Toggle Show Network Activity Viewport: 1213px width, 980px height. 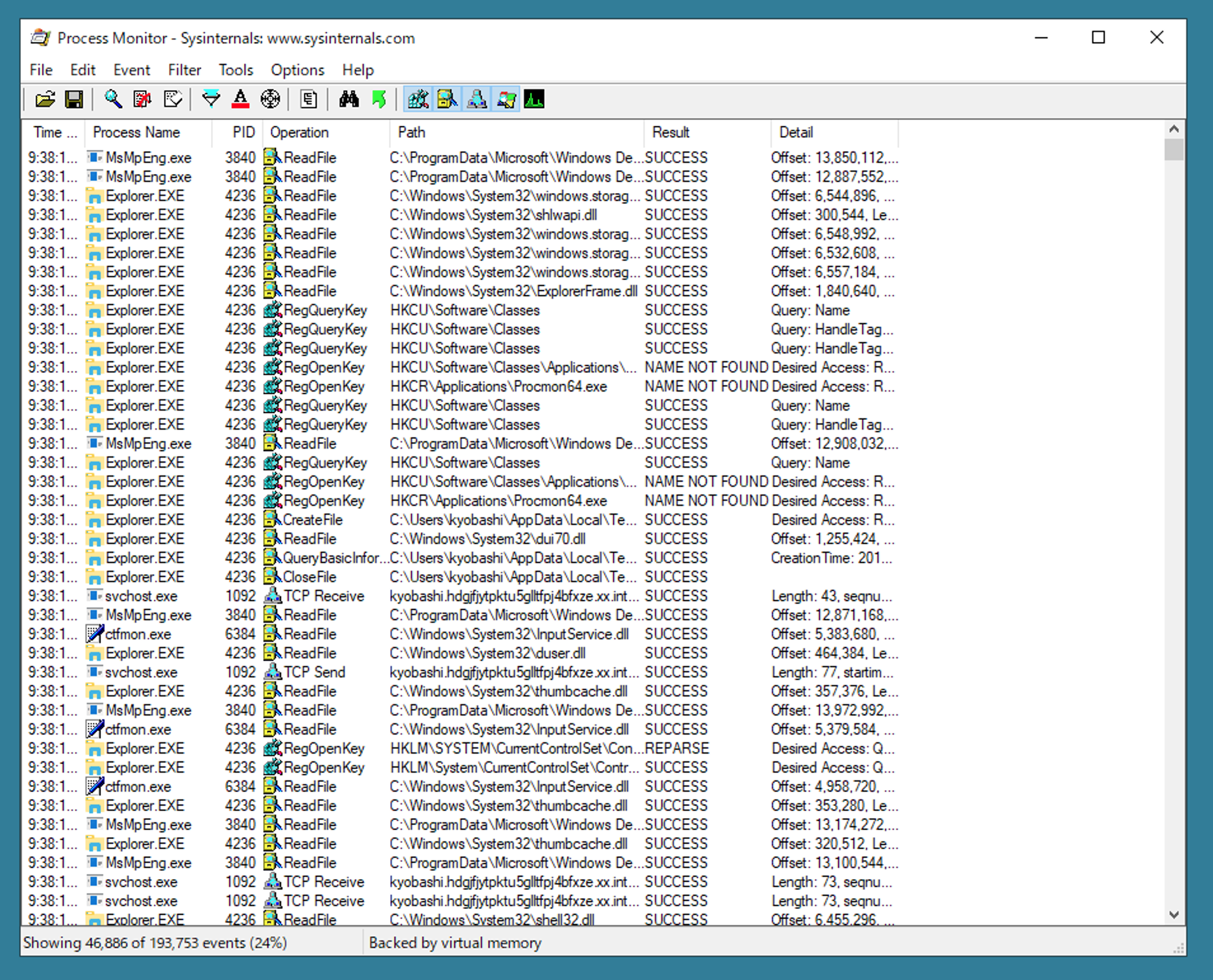pos(476,99)
